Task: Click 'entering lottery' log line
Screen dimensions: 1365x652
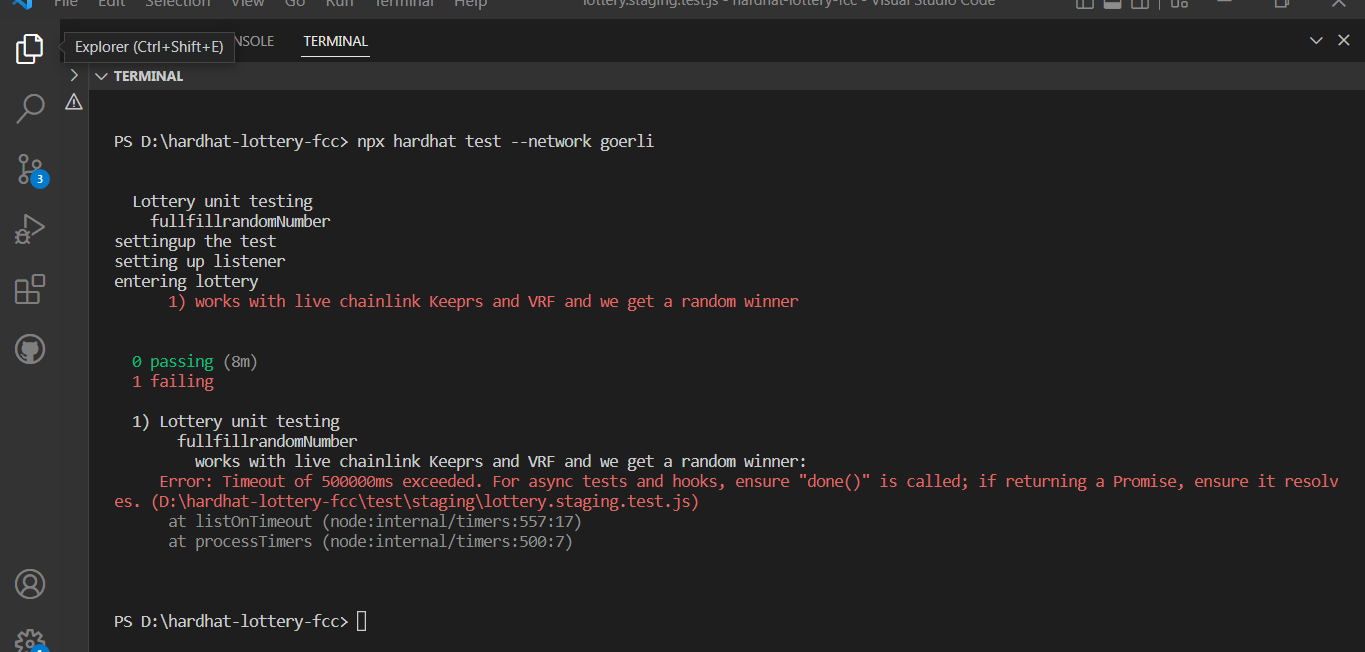Action: (x=186, y=282)
